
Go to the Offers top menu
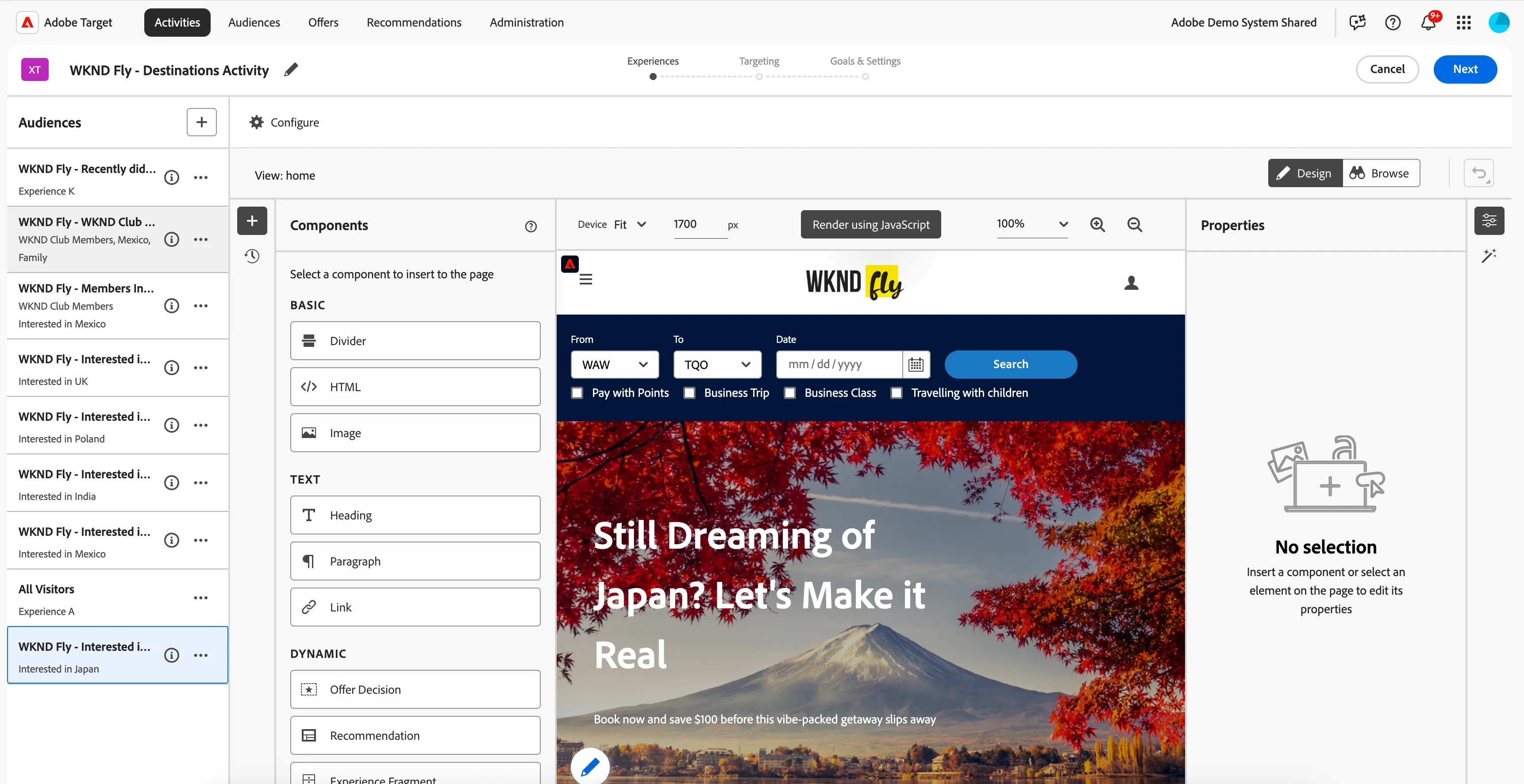323,23
